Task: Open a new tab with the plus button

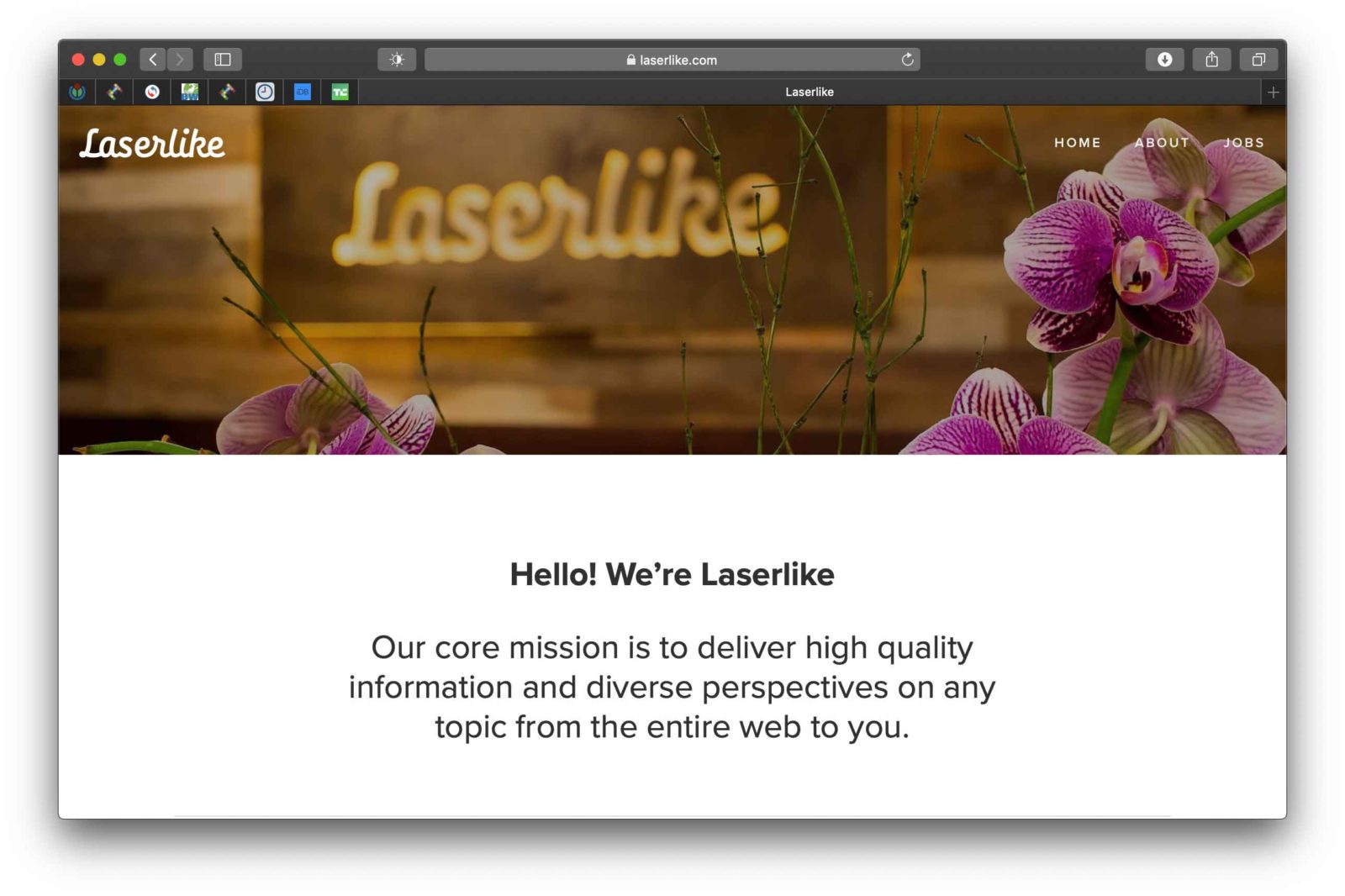Action: coord(1273,92)
